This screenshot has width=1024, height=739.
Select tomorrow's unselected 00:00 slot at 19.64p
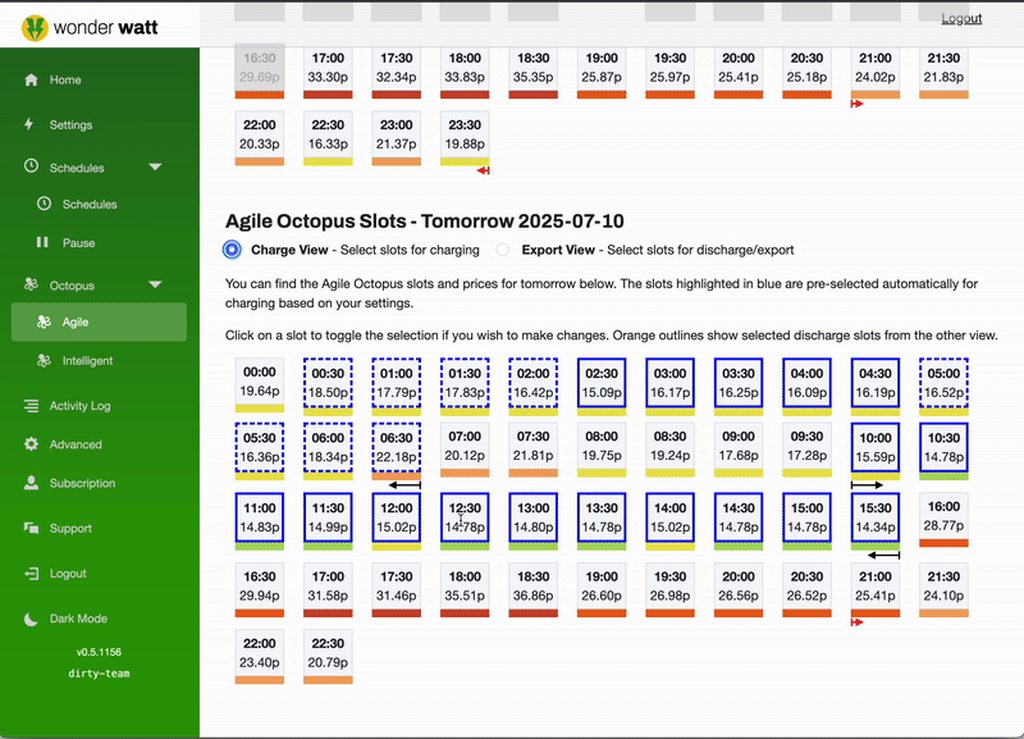[259, 383]
